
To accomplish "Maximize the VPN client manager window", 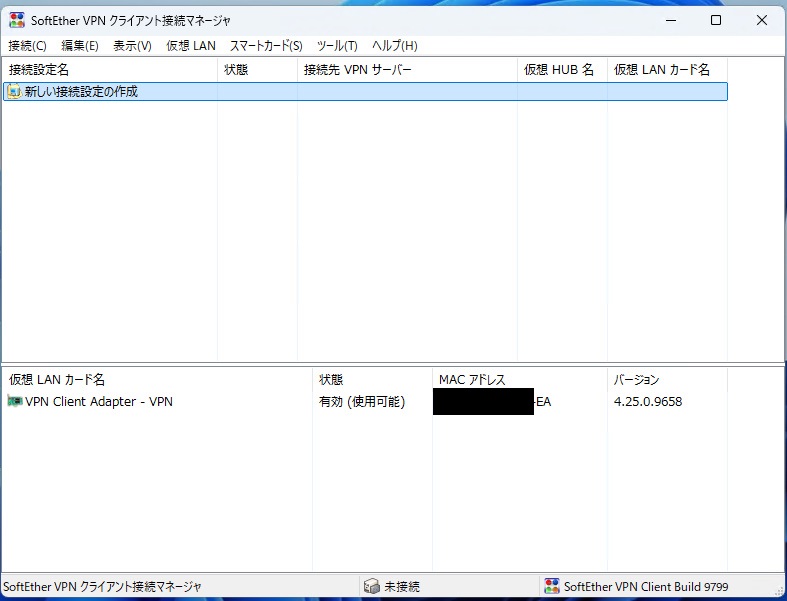I will coord(716,20).
